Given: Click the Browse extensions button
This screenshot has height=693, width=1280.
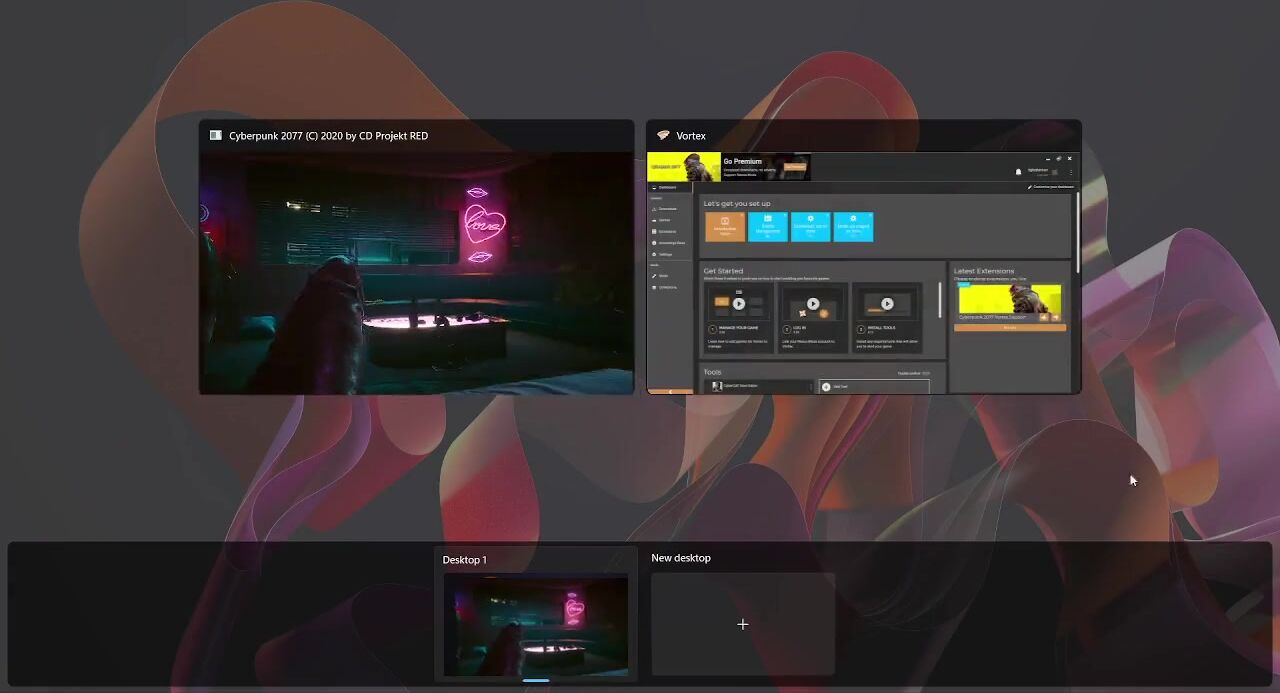Looking at the screenshot, I should pos(1009,327).
